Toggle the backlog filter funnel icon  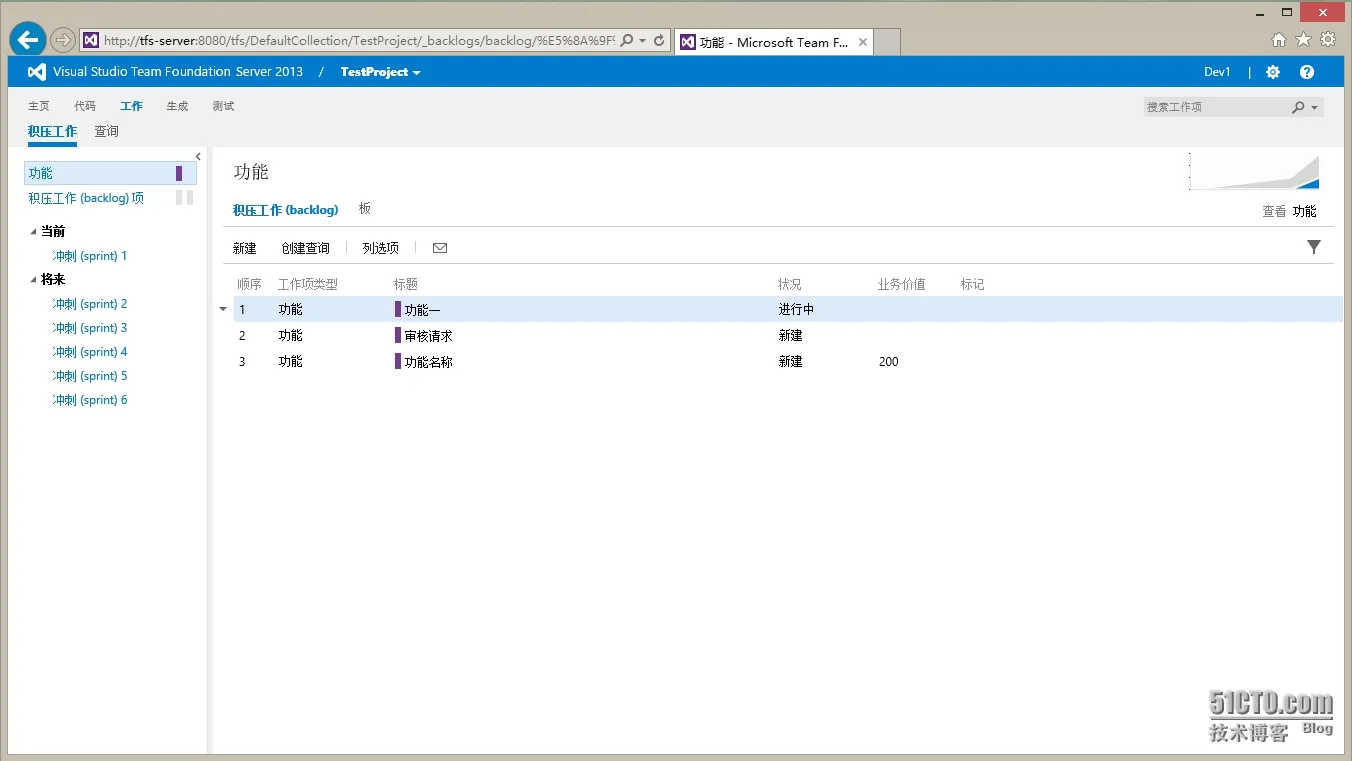(1314, 247)
